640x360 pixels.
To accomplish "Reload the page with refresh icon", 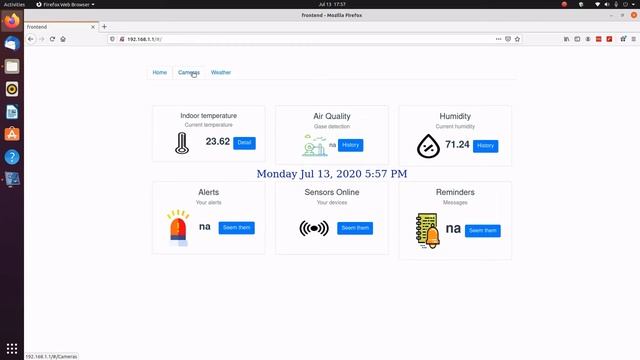I will (x=52, y=39).
